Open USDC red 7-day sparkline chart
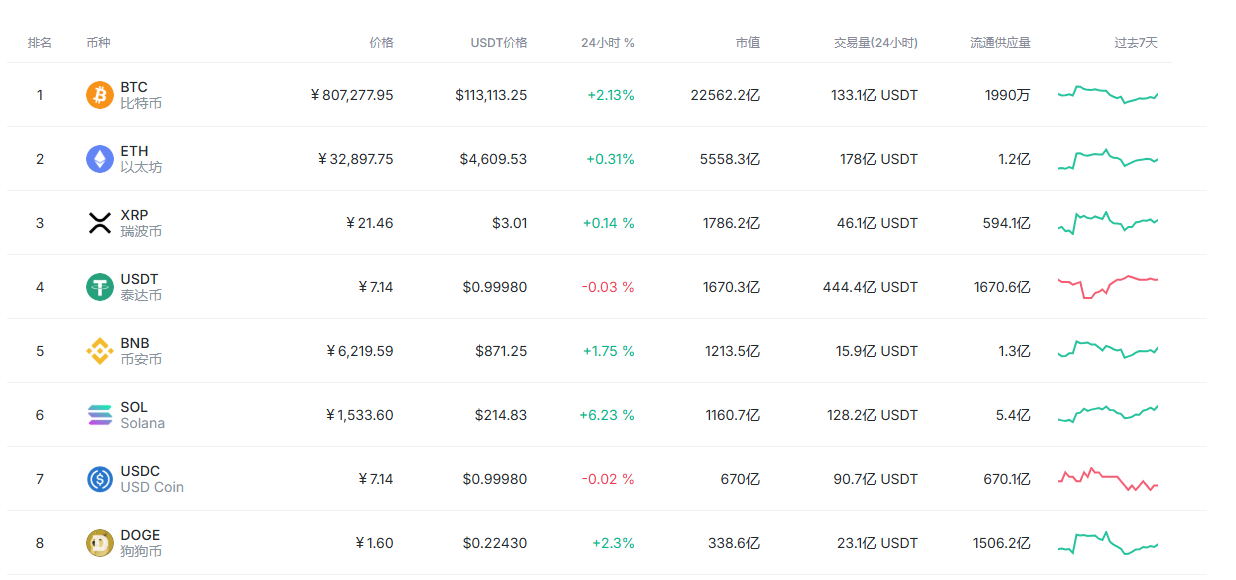Image resolution: width=1236 pixels, height=580 pixels. pos(1108,479)
